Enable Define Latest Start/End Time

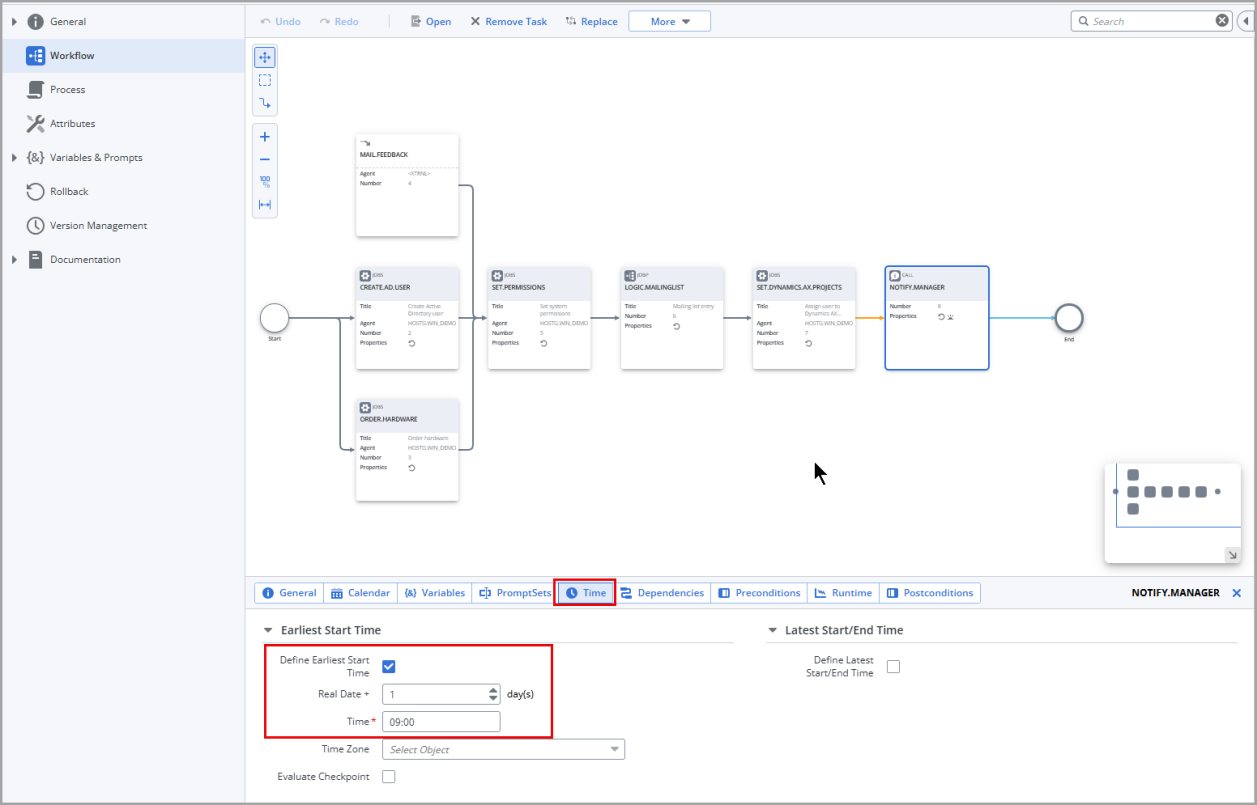892,666
